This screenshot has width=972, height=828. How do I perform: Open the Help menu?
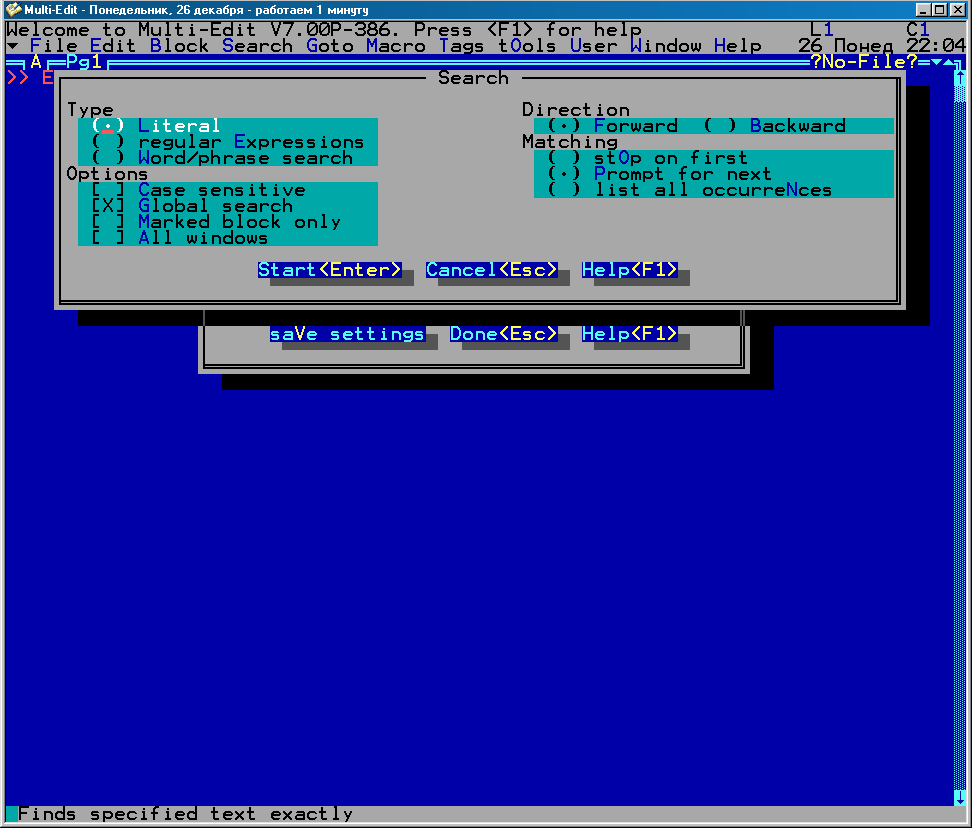click(x=738, y=46)
